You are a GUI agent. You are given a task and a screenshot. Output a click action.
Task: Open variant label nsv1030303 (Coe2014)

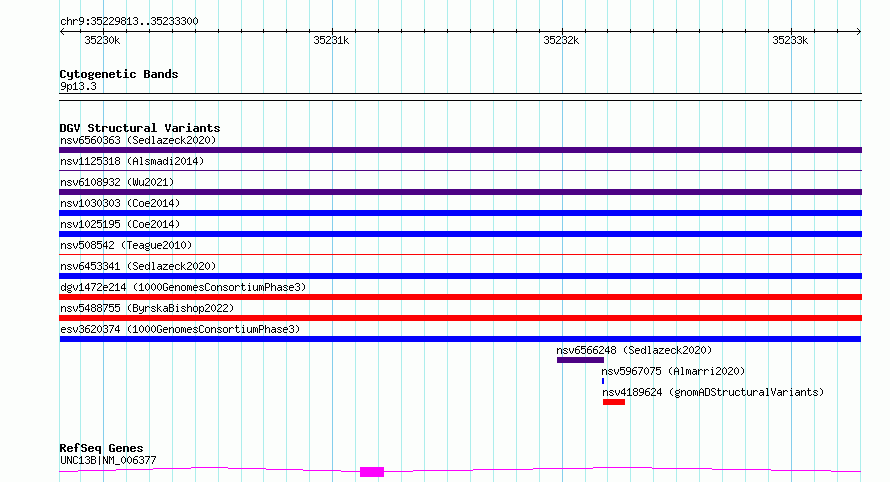coord(120,203)
